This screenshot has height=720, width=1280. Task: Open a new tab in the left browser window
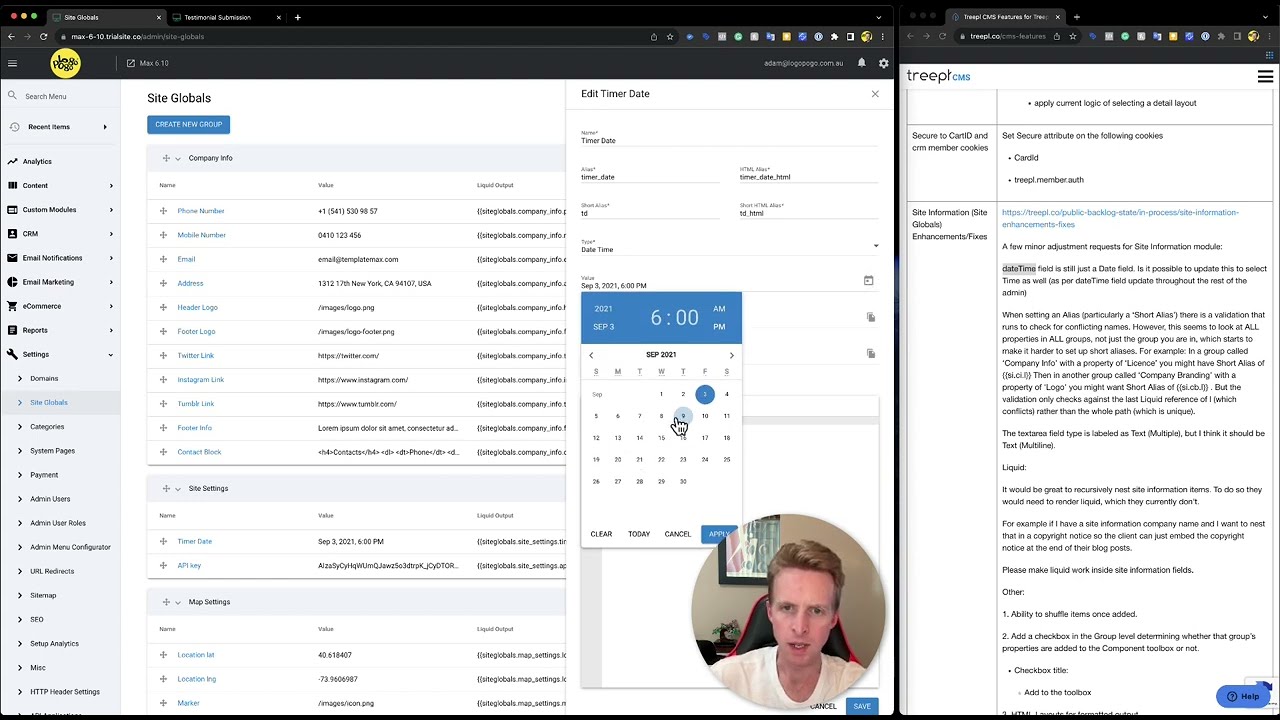coord(297,17)
